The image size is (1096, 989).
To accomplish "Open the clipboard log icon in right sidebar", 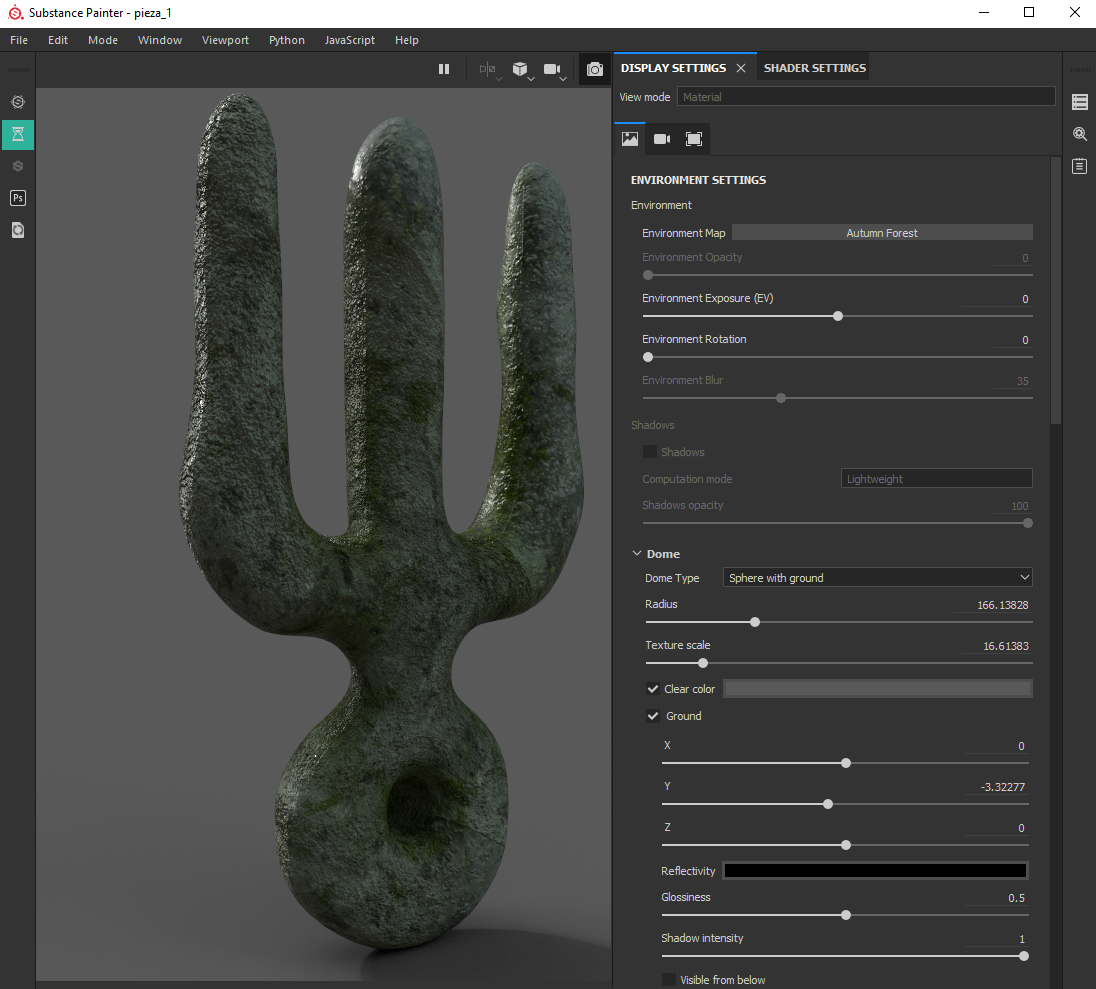I will [1080, 166].
